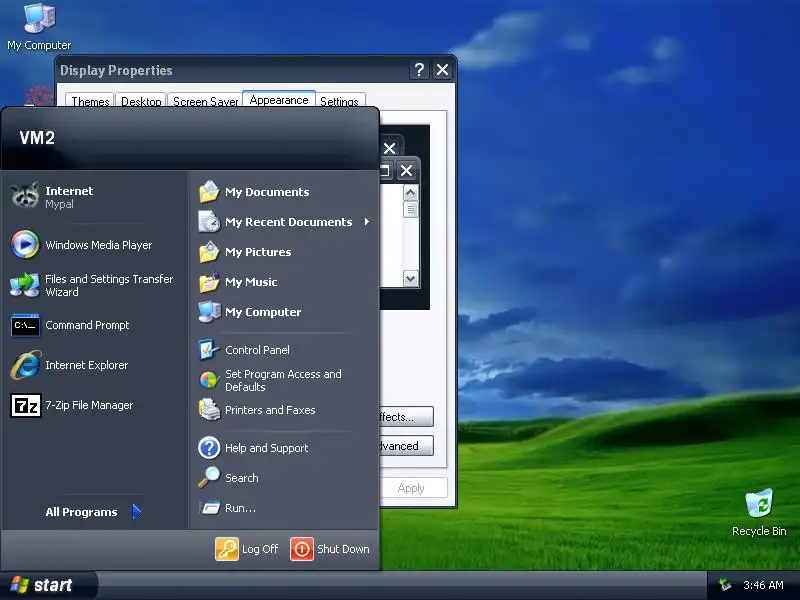Click 'Internet' text label in Start menu
The height and width of the screenshot is (600, 800).
point(69,191)
